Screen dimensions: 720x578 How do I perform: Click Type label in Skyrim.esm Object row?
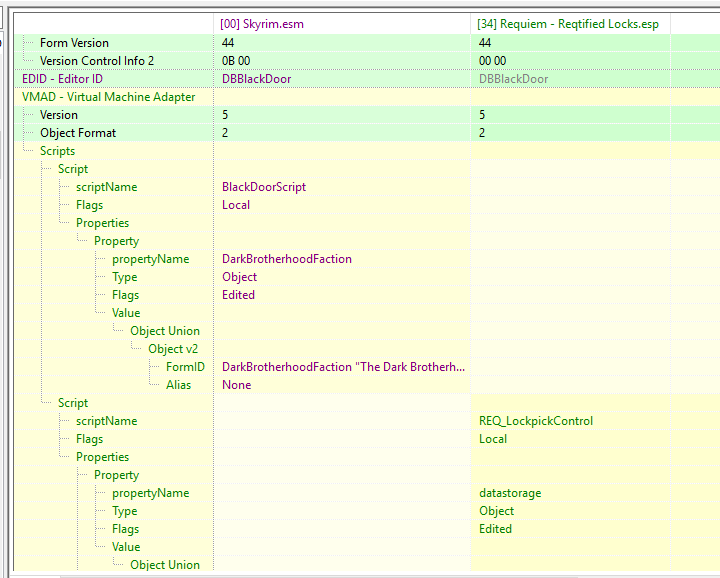[124, 277]
